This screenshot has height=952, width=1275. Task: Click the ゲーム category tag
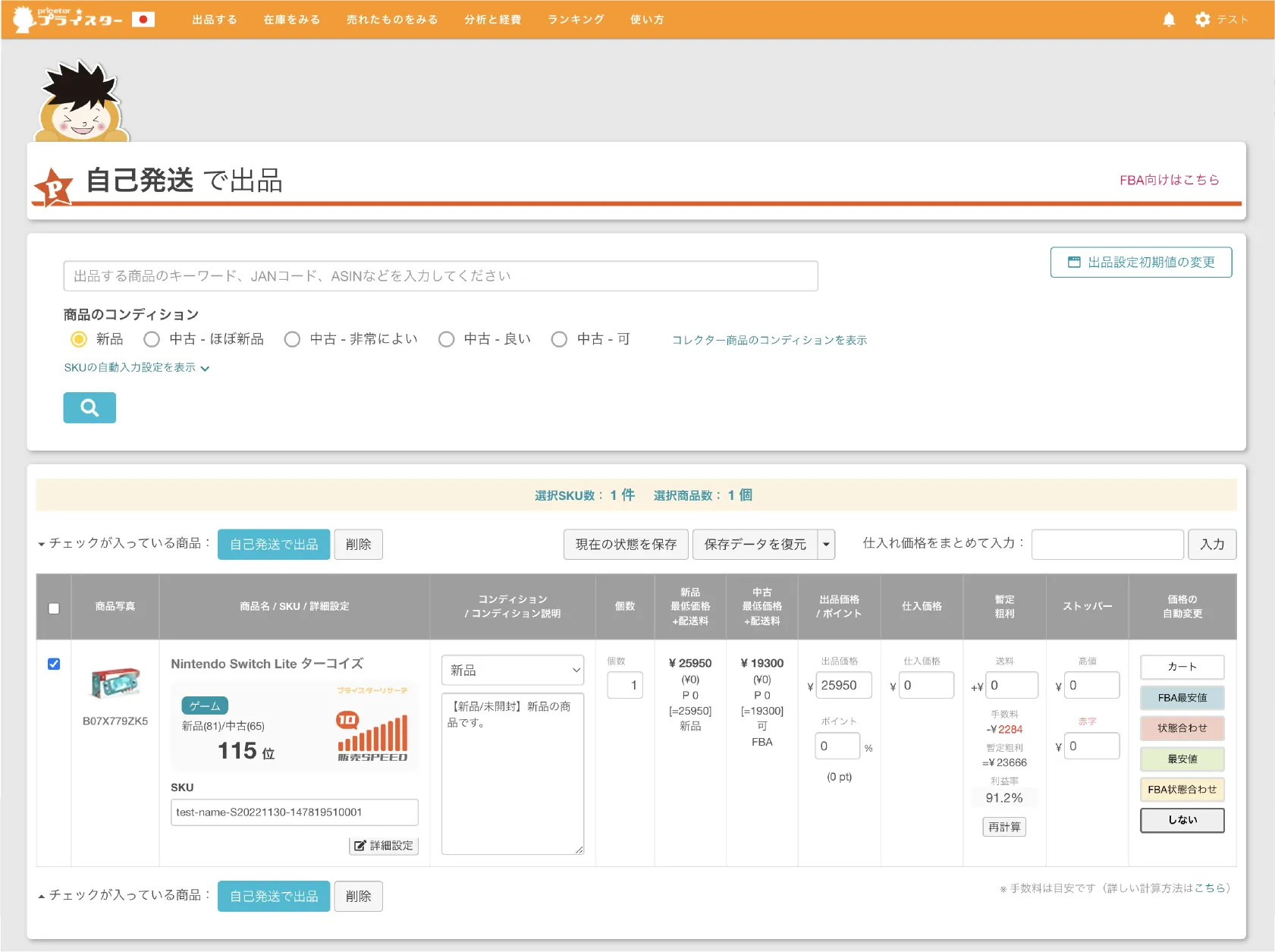[x=205, y=705]
